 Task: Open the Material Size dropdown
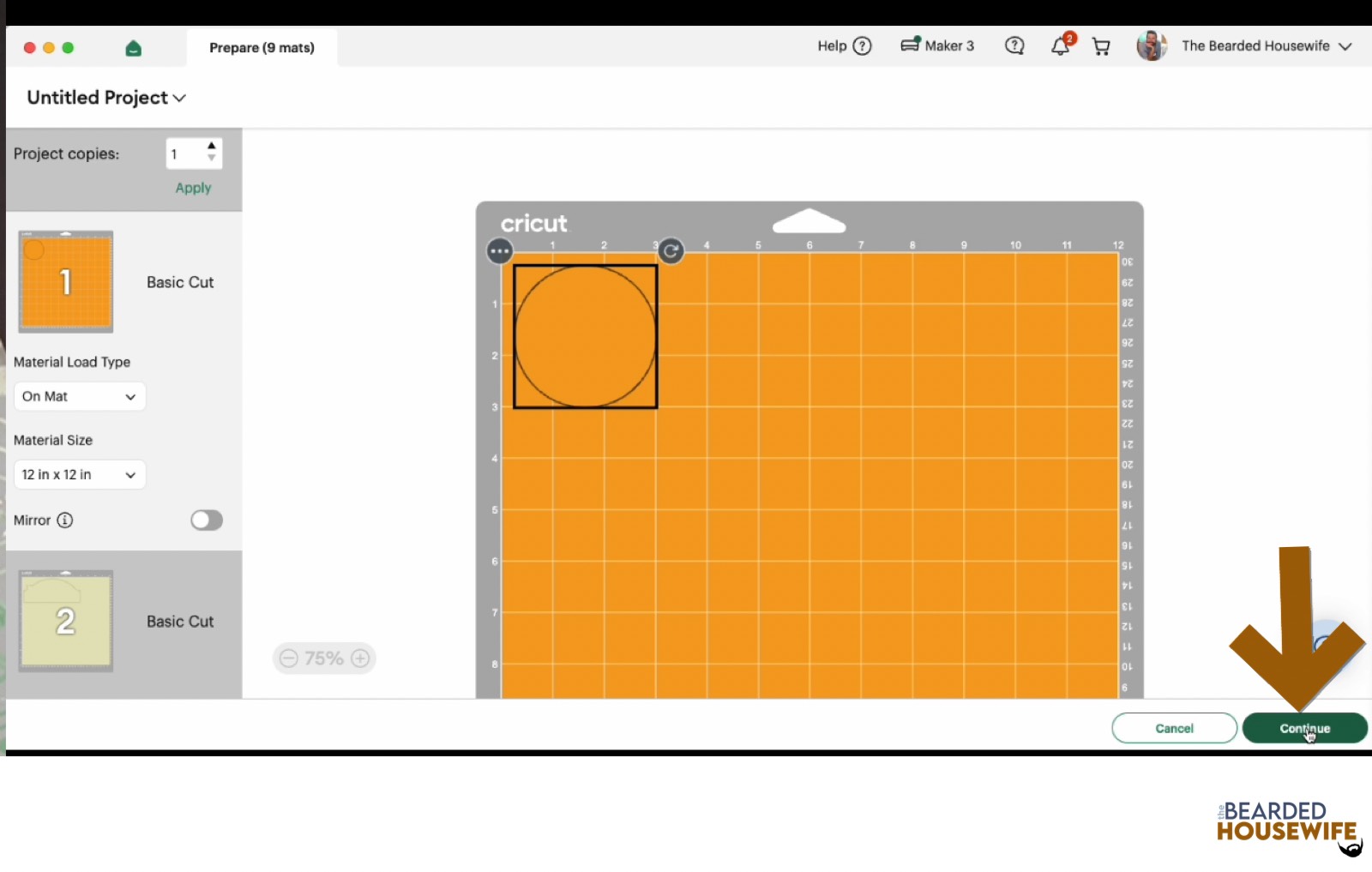(80, 474)
